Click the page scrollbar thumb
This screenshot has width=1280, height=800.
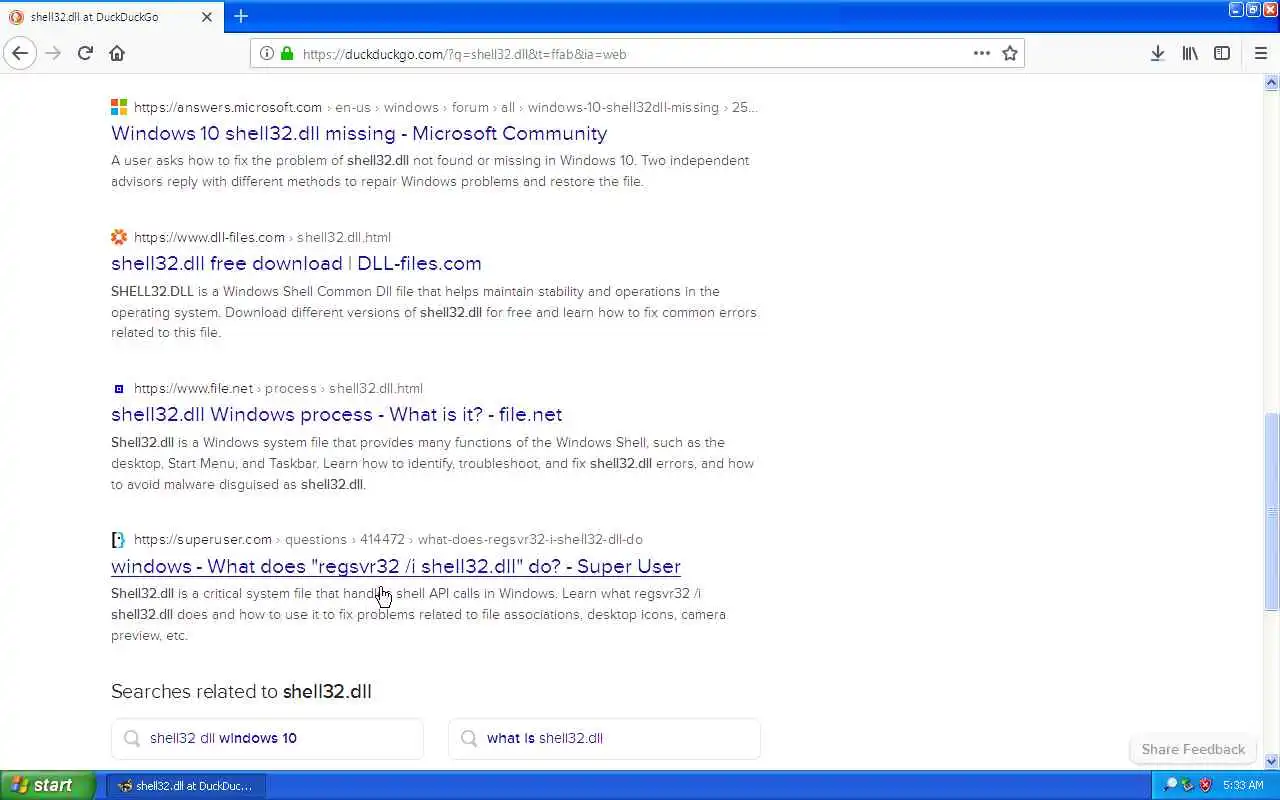(x=1272, y=511)
